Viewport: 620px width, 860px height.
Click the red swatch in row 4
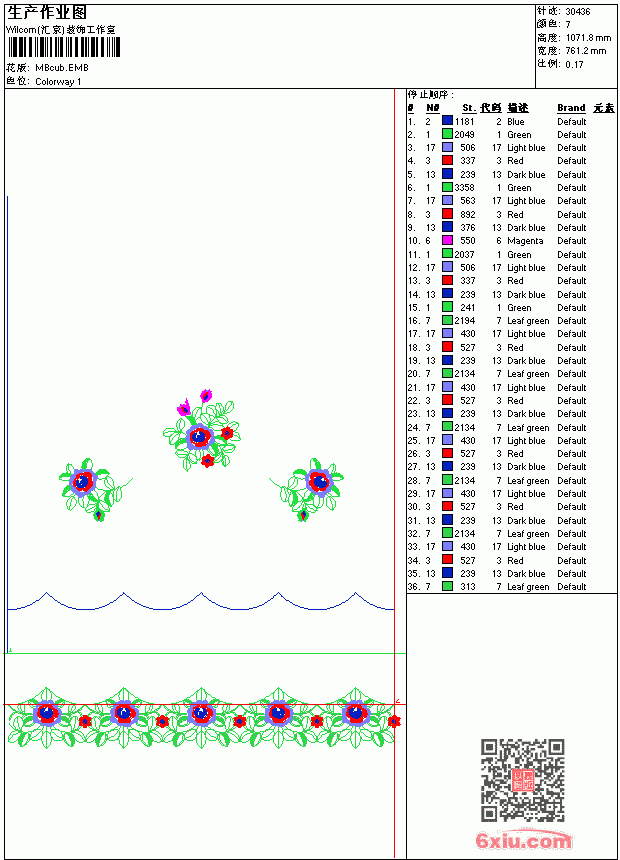pyautogui.click(x=447, y=161)
